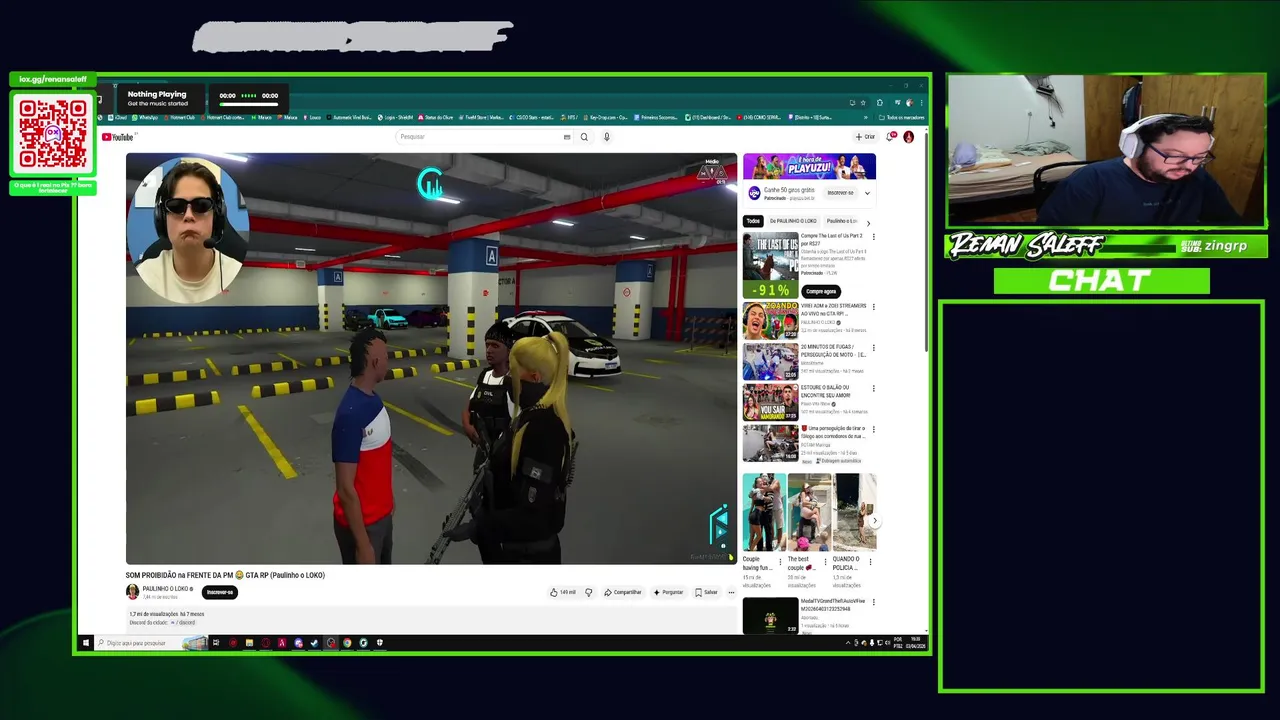Viewport: 1280px width, 720px height.
Task: Expand the Playuzu ad dropdown chevron
Action: [x=867, y=193]
